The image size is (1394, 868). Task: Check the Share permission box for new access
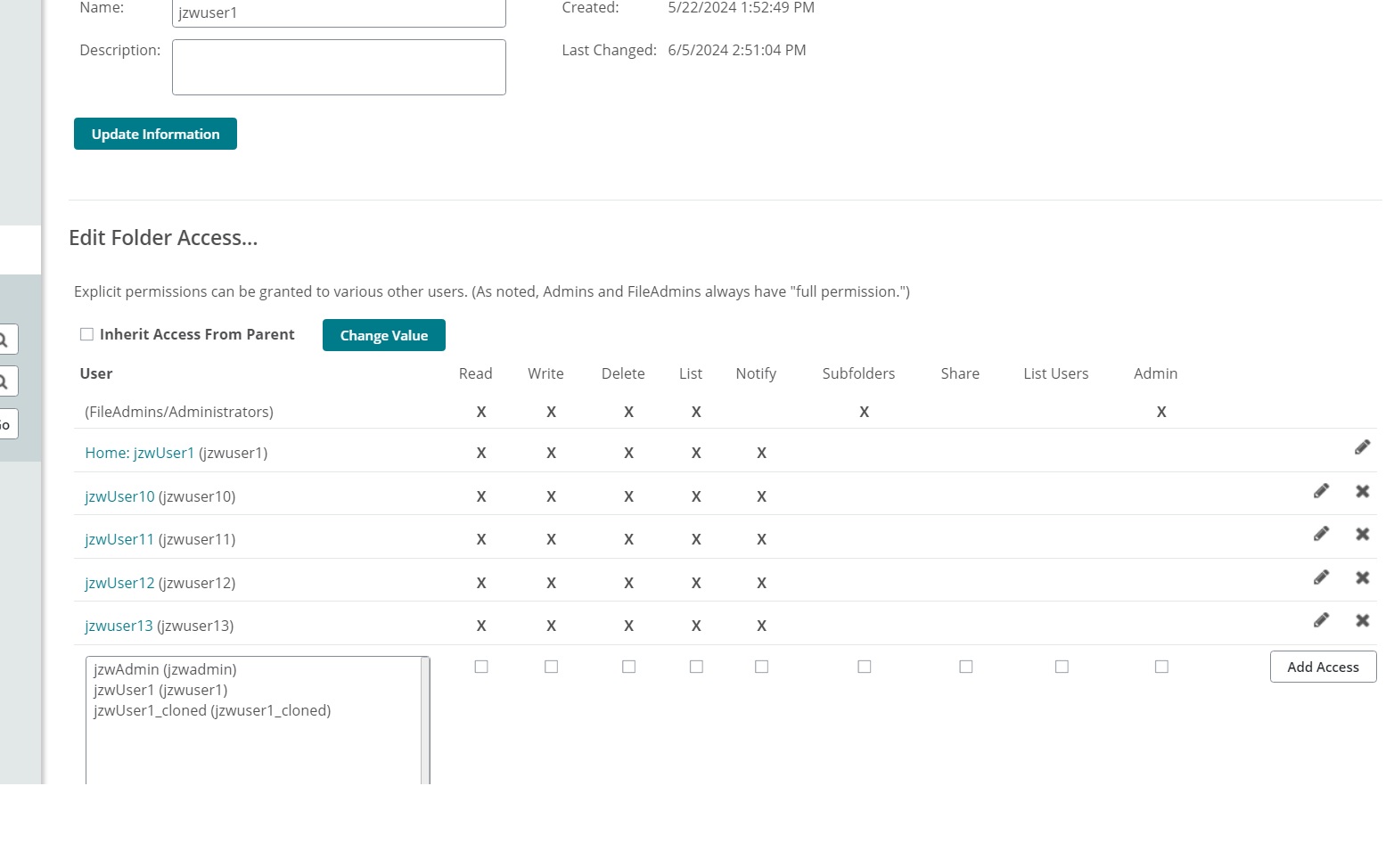tap(965, 667)
